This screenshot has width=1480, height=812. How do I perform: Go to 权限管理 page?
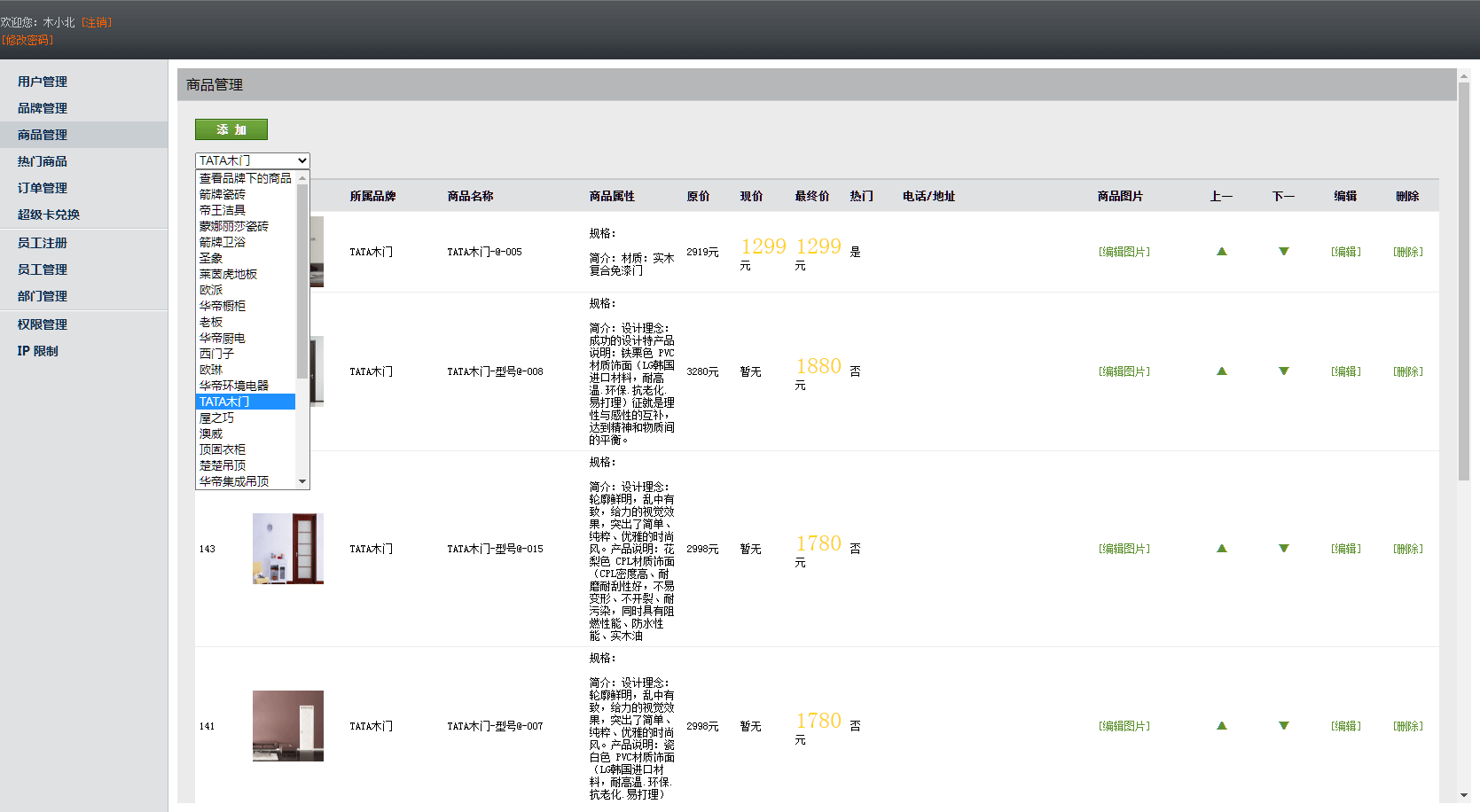pos(43,324)
